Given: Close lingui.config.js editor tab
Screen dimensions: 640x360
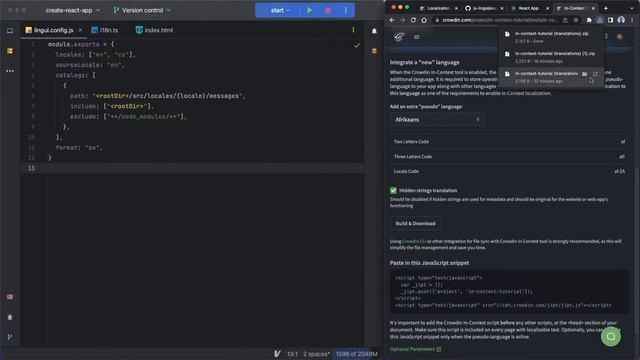Looking at the screenshot, I should [x=80, y=30].
